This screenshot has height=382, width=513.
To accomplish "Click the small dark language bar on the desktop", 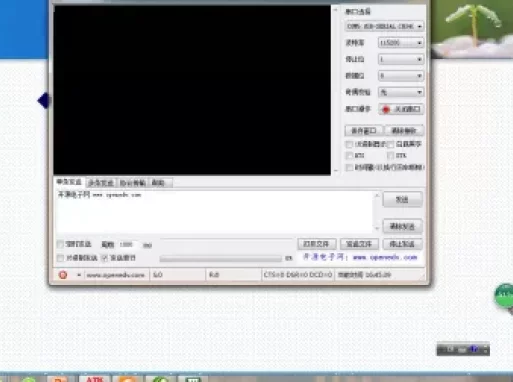I will click(463, 349).
